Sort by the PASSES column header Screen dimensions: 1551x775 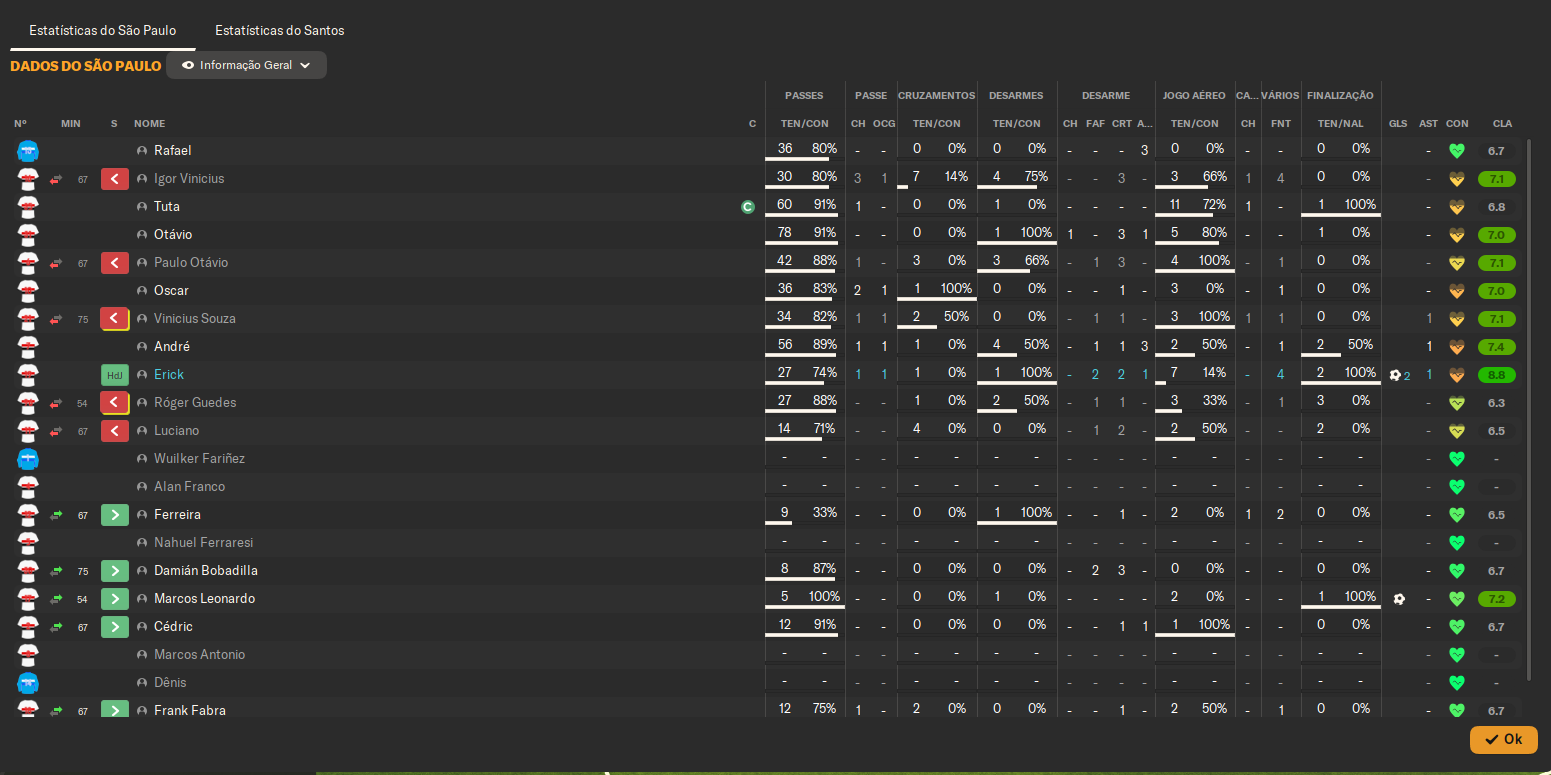click(x=804, y=96)
